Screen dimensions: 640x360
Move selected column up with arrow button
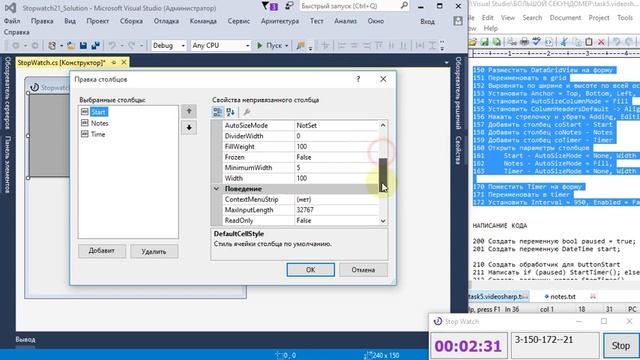[x=189, y=111]
